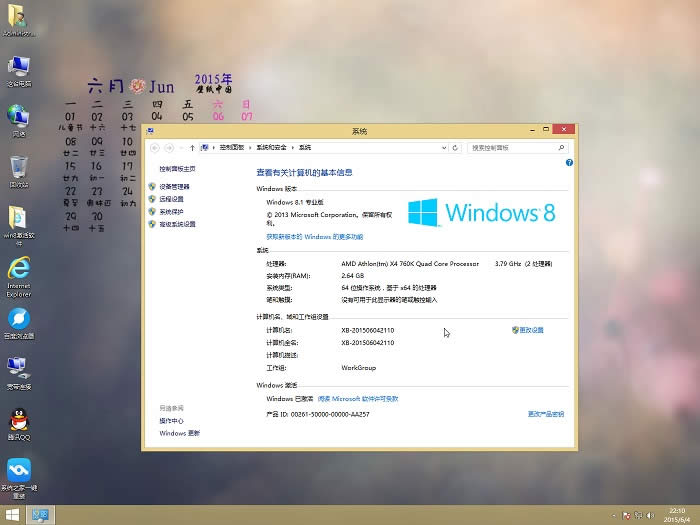Viewport: 700px width, 525px height.
Task: Open the Internet Explorer desktop icon
Action: (18, 270)
